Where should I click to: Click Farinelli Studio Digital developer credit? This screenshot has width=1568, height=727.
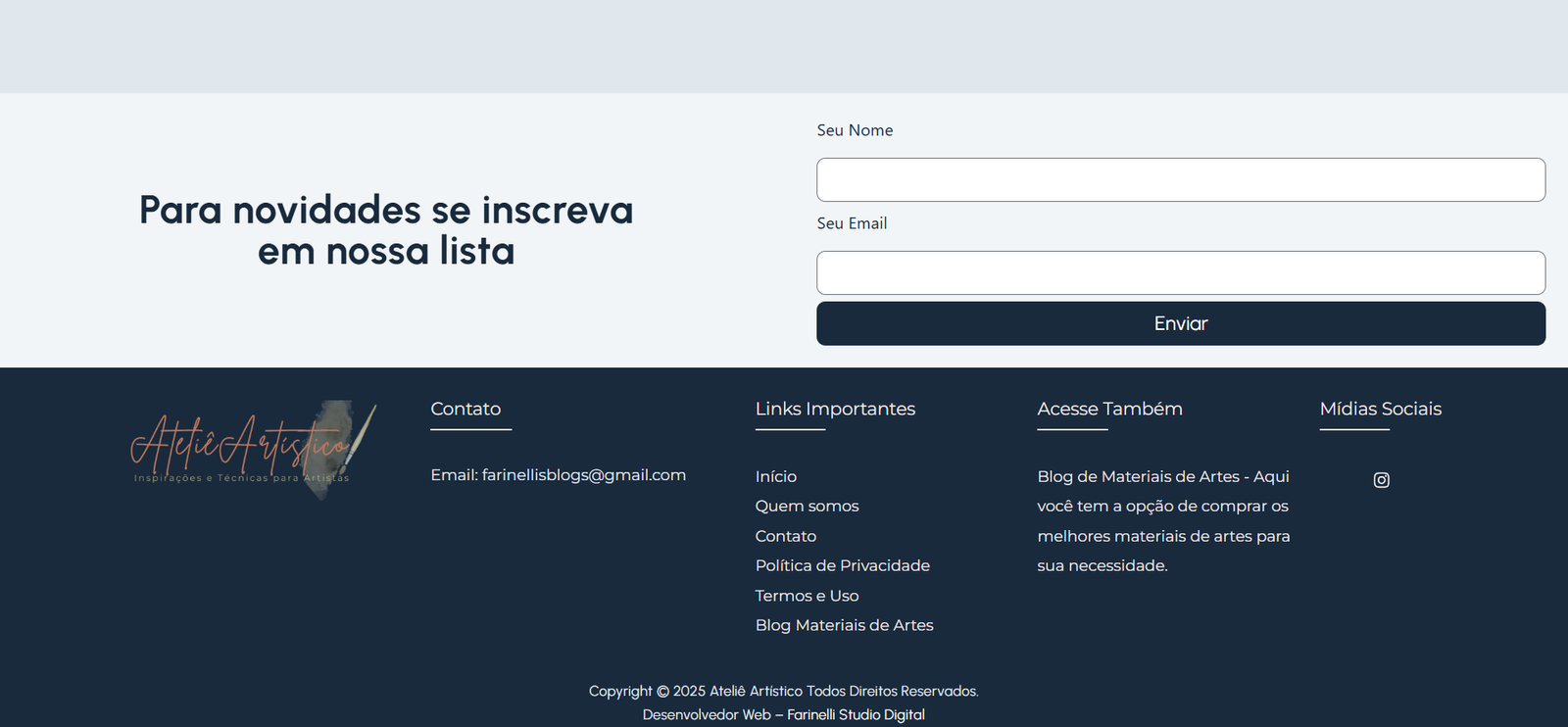point(856,715)
